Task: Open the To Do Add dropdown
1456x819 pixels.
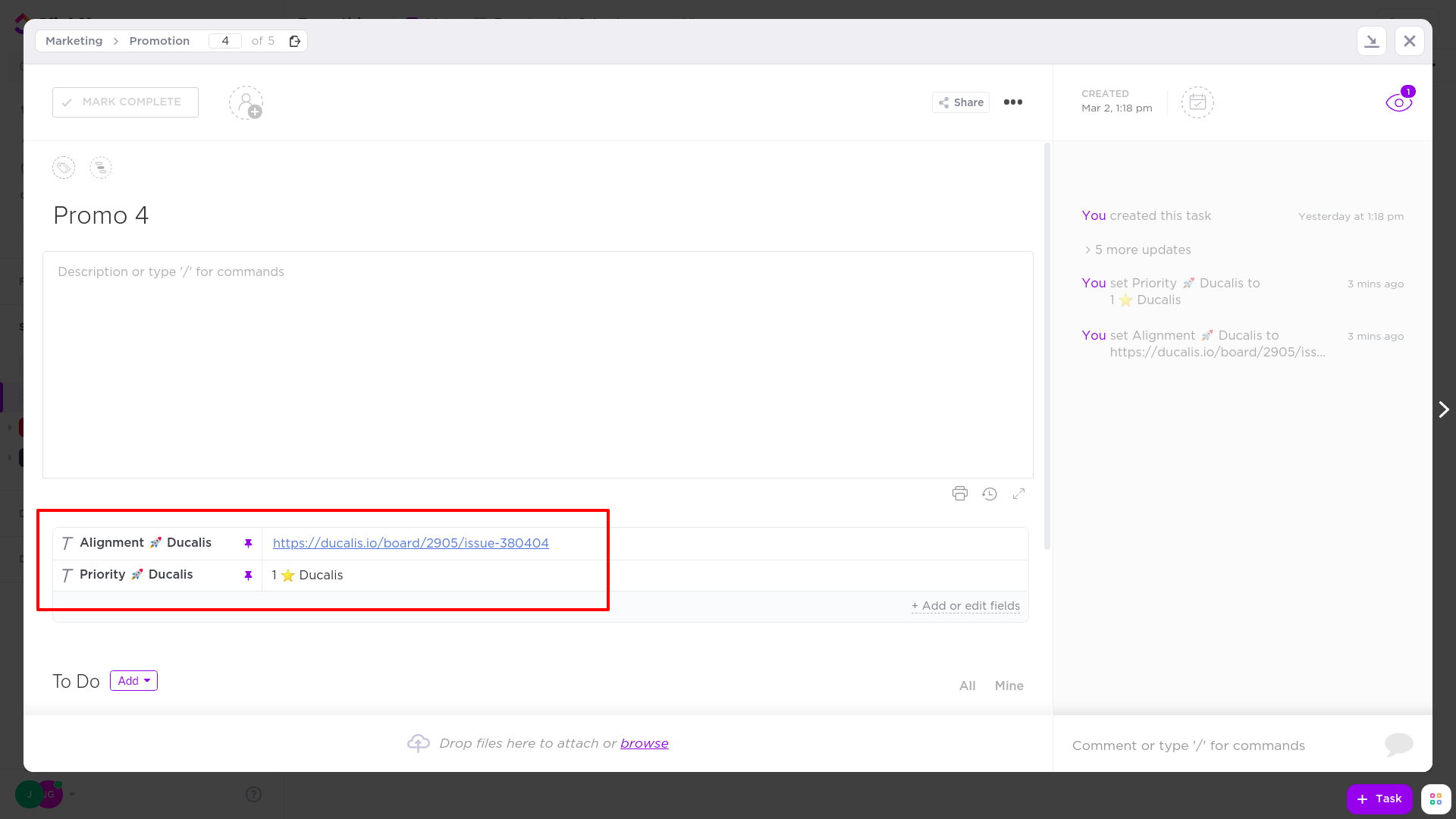Action: [x=133, y=681]
